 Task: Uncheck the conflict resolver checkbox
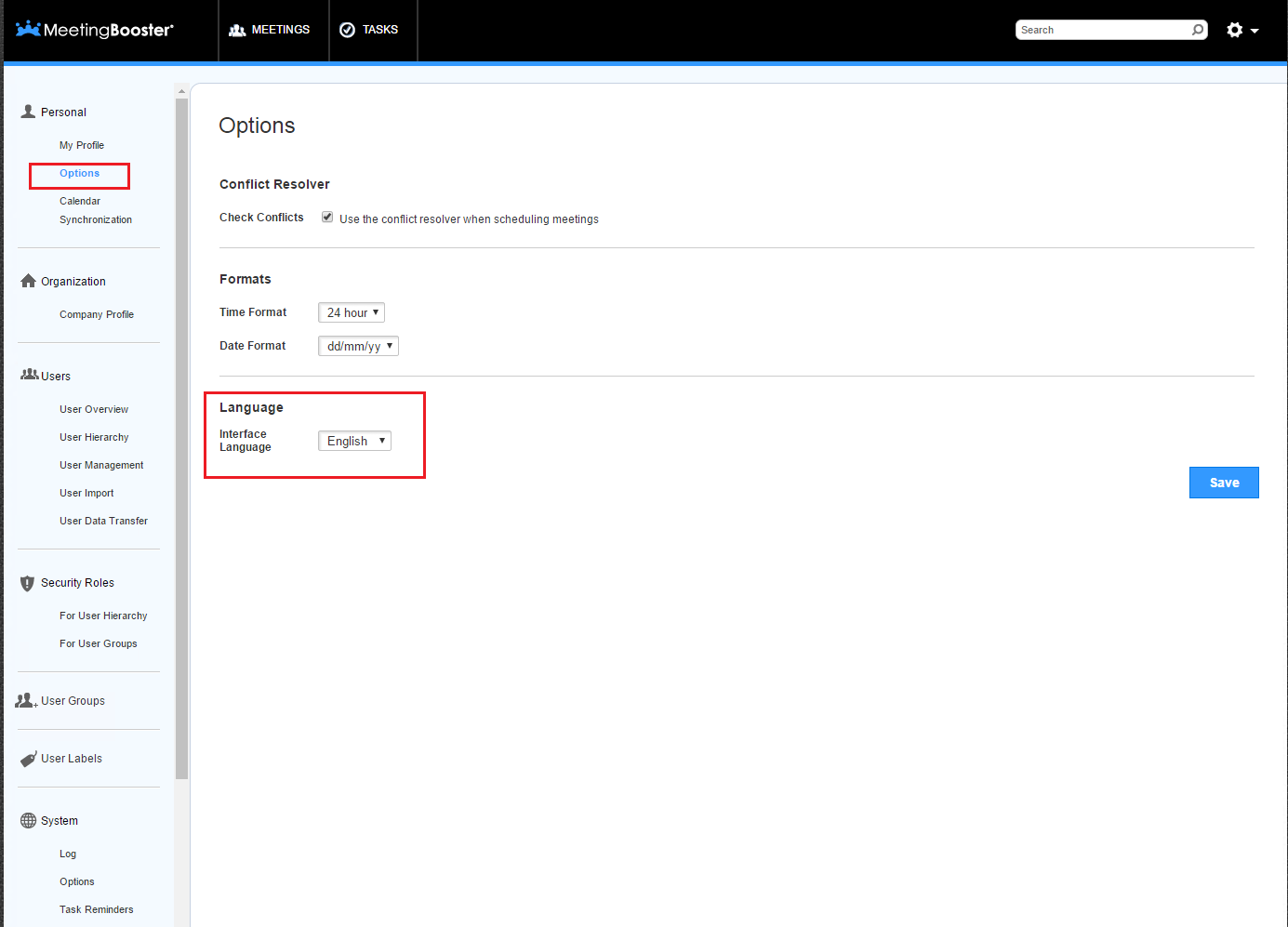(x=327, y=216)
